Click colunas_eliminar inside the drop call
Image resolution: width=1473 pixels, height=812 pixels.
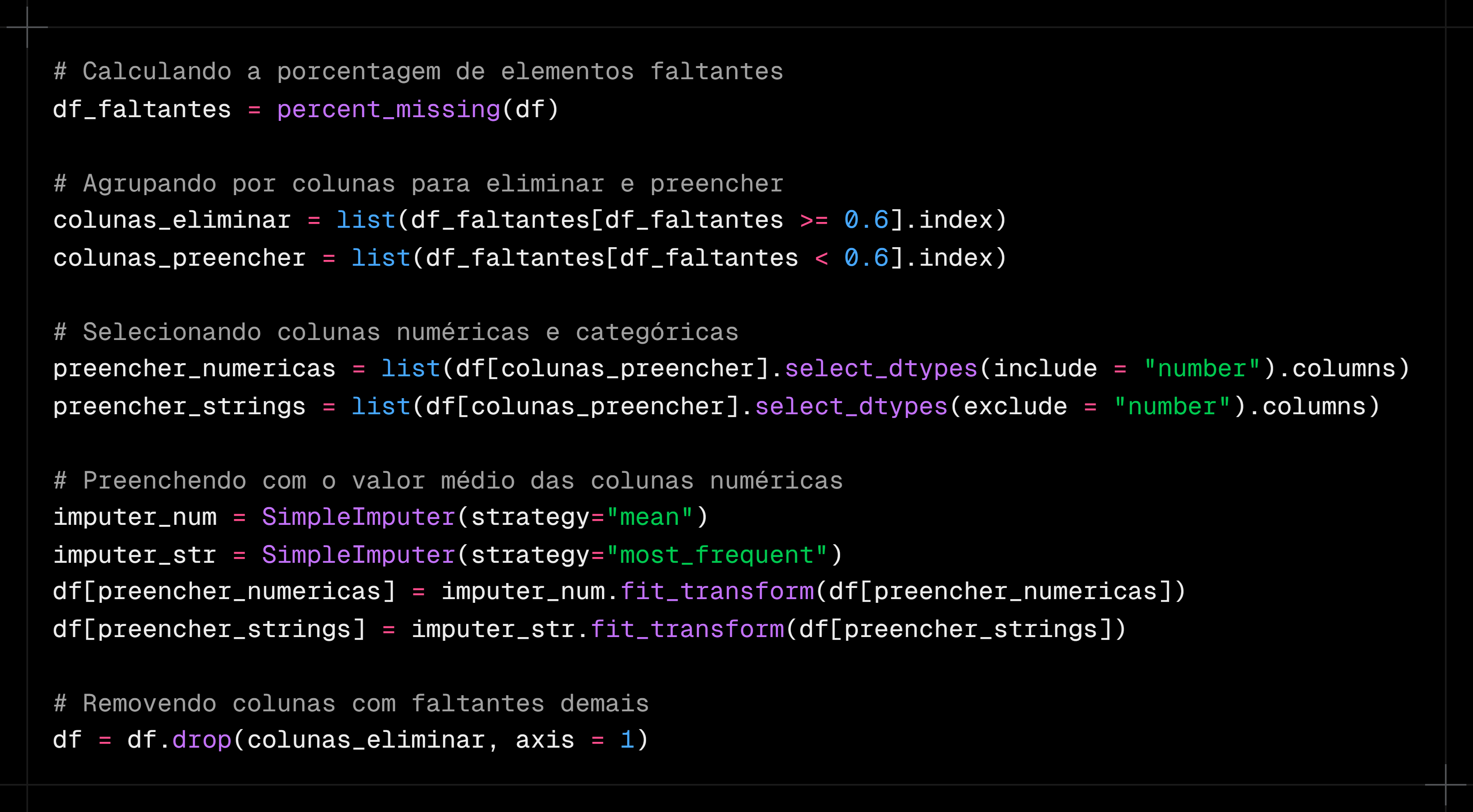coord(366,740)
